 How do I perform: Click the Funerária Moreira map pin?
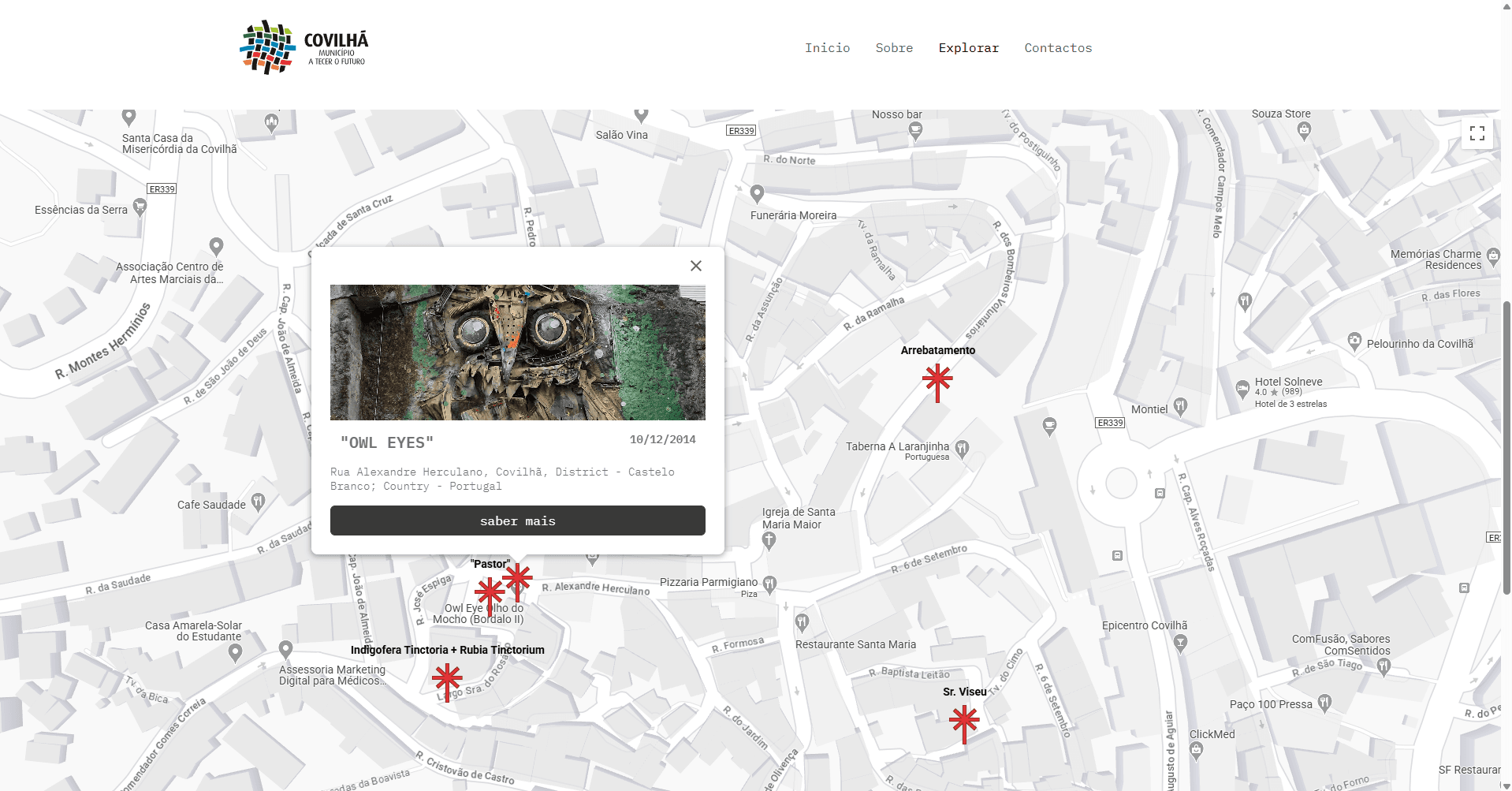(x=757, y=193)
